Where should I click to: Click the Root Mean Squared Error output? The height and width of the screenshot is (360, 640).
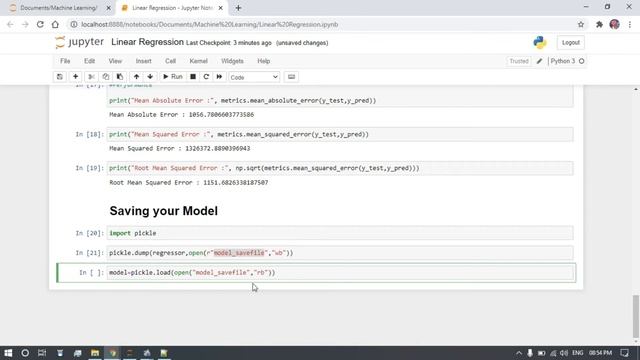pyautogui.click(x=189, y=182)
